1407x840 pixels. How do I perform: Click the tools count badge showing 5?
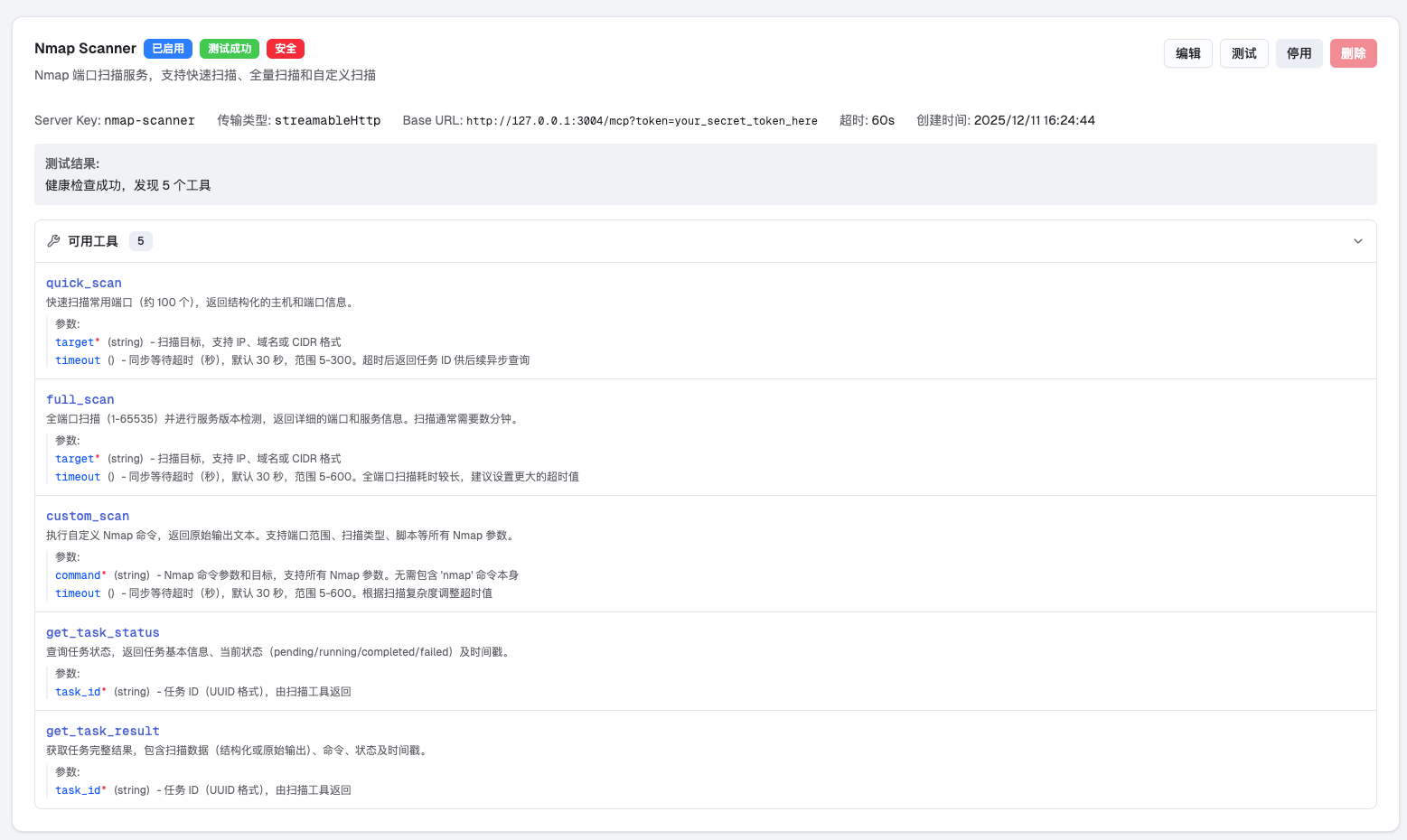point(141,240)
